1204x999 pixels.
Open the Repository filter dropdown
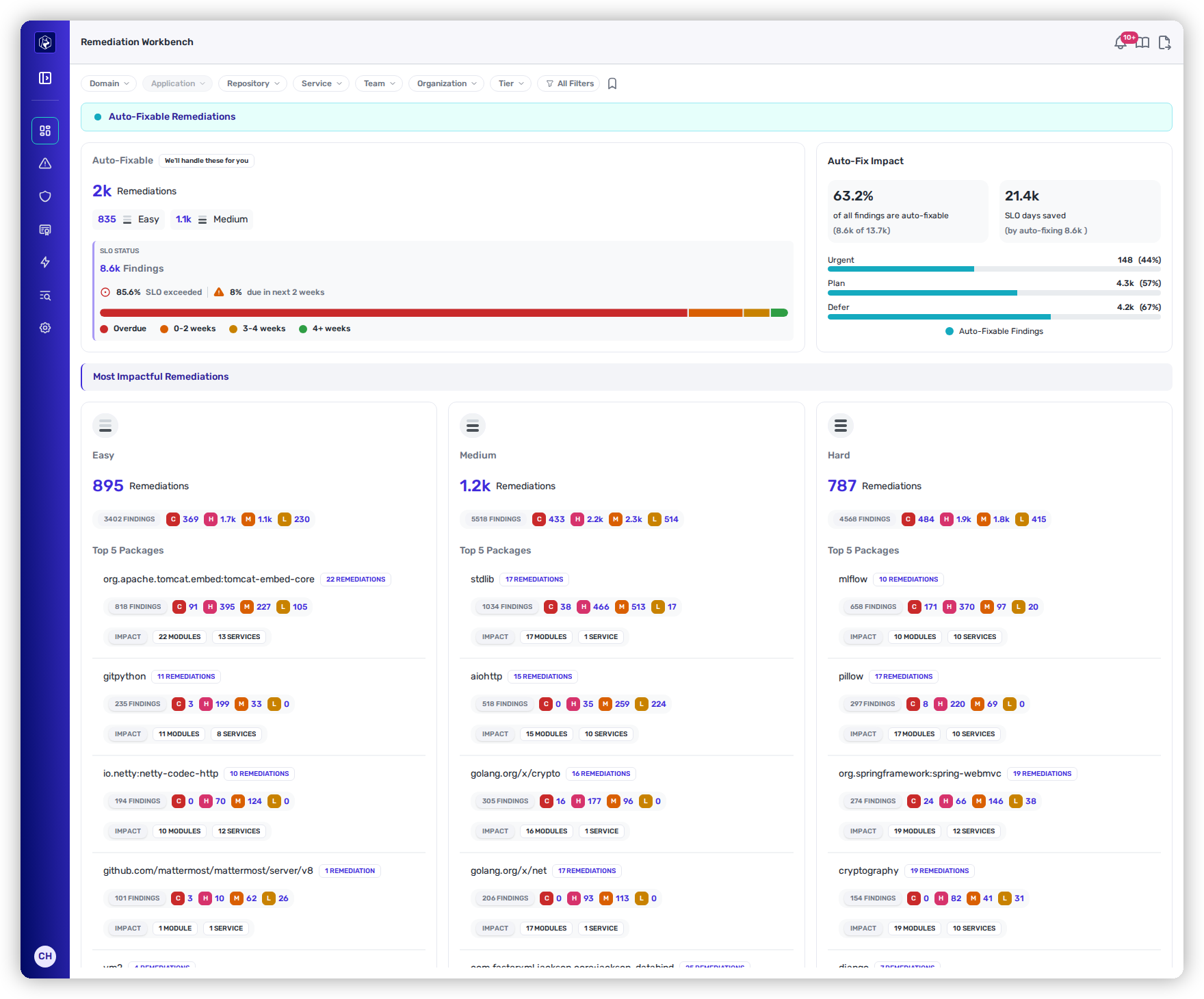pos(253,83)
